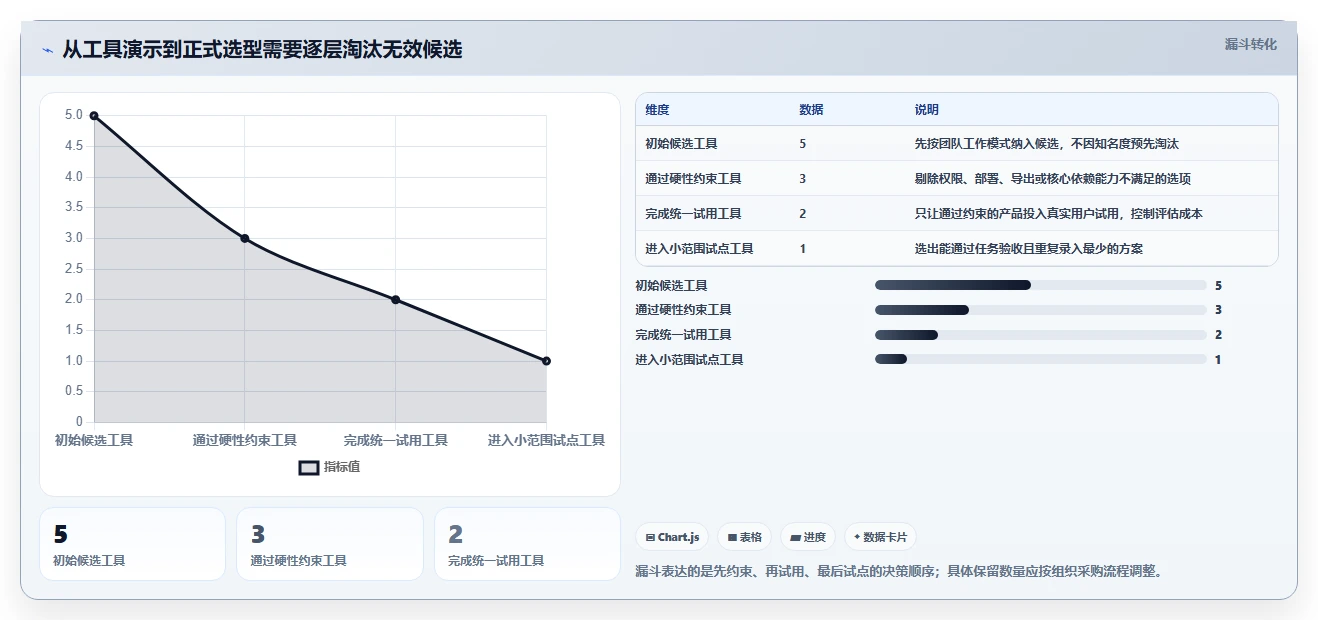Click the 说明 column header
Viewport: 1318px width, 620px height.
[927, 110]
